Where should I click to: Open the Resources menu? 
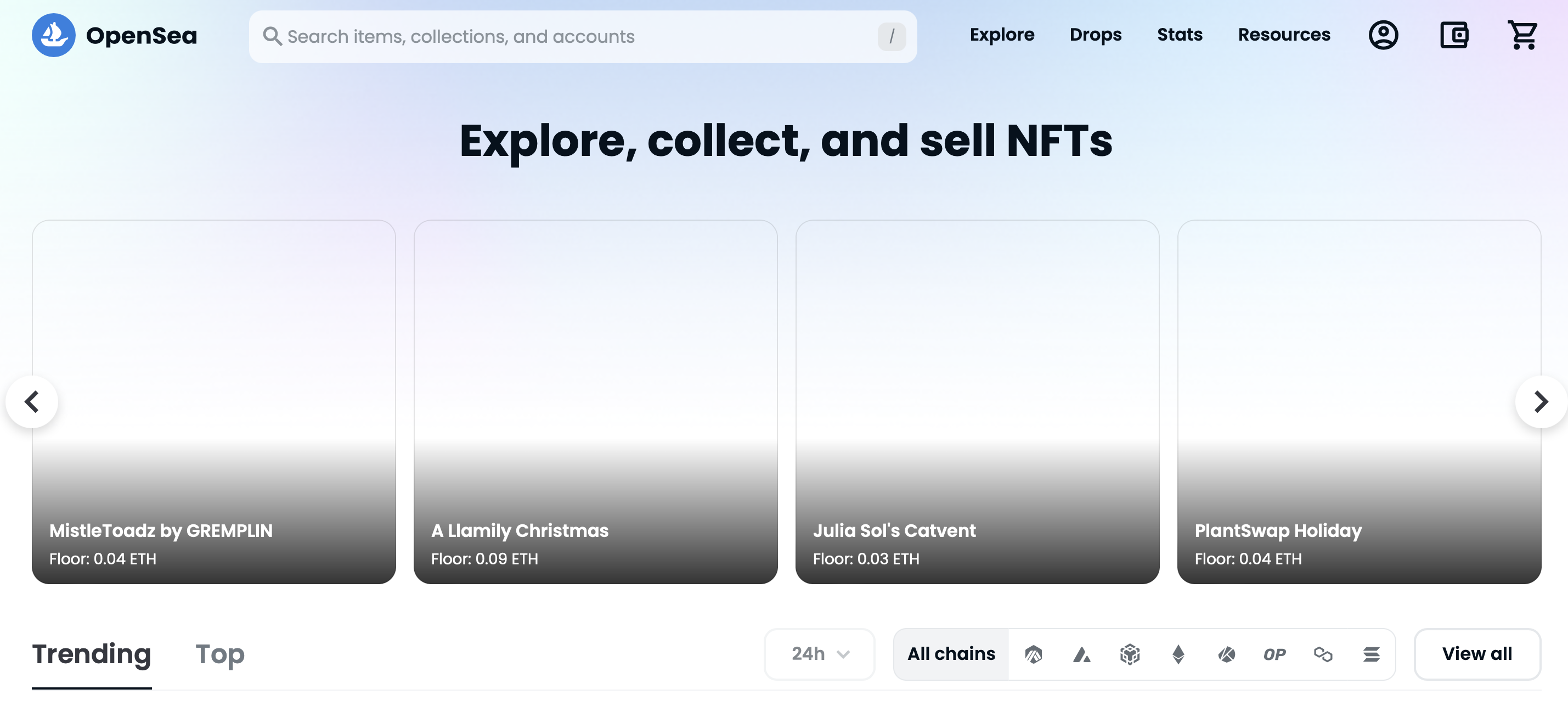tap(1284, 35)
